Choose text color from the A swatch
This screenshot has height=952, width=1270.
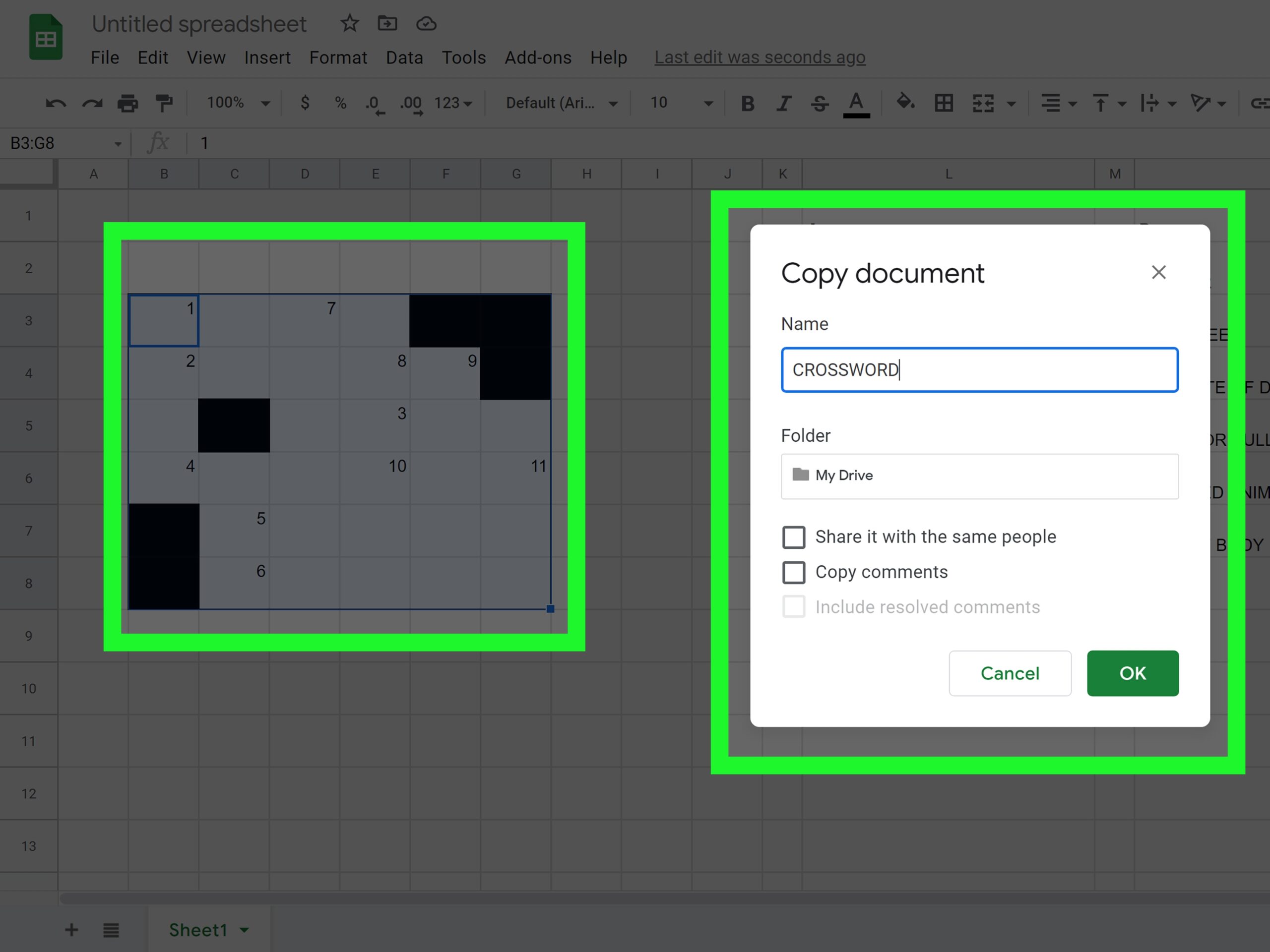point(856,103)
